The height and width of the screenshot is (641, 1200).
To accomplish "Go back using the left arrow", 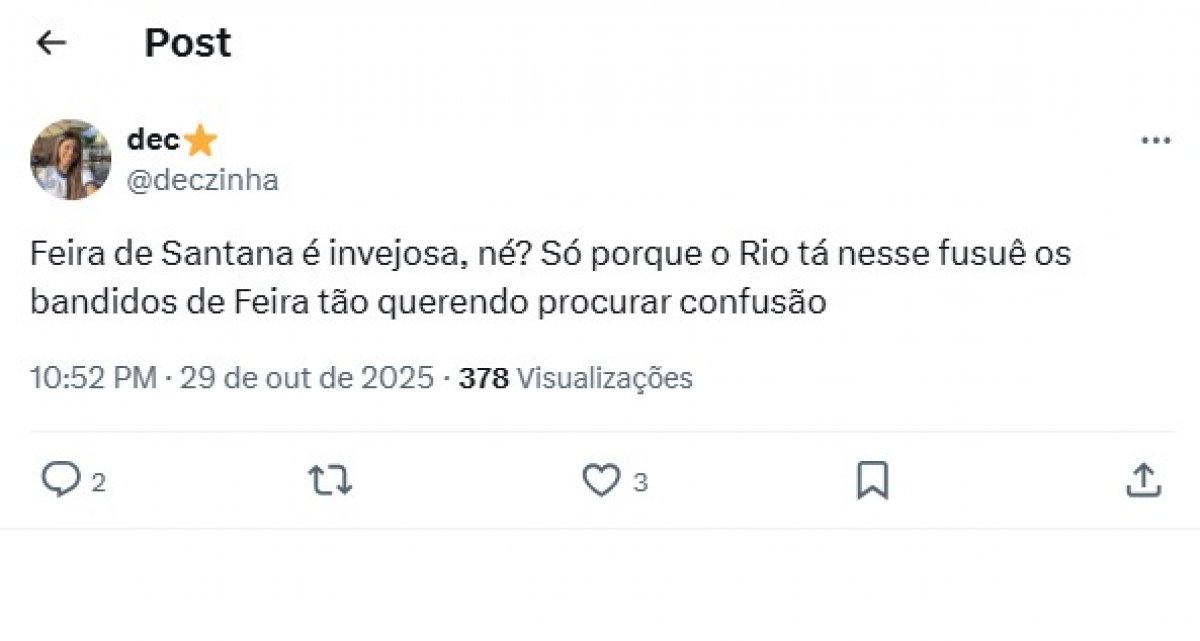I will (x=50, y=43).
